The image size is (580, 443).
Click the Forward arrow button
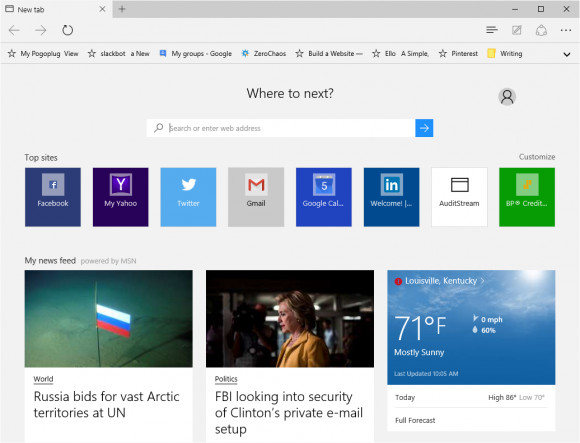click(41, 30)
